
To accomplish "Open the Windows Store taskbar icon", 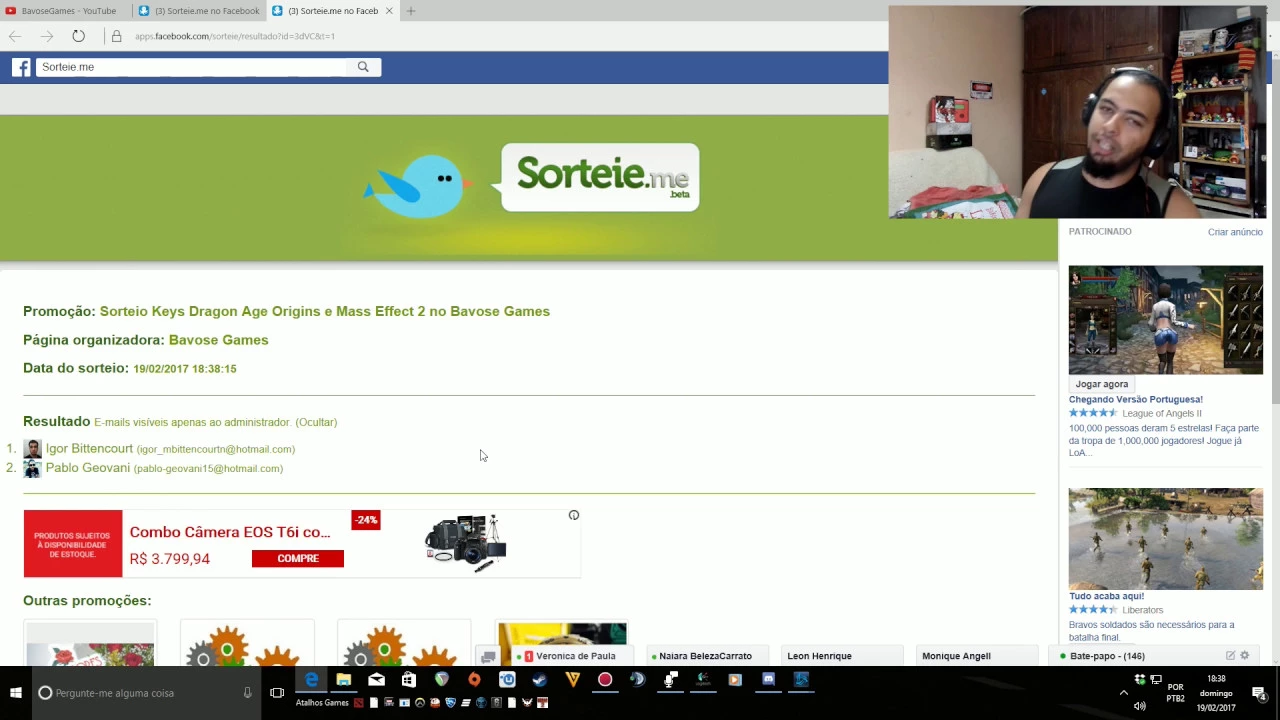I will tap(409, 680).
